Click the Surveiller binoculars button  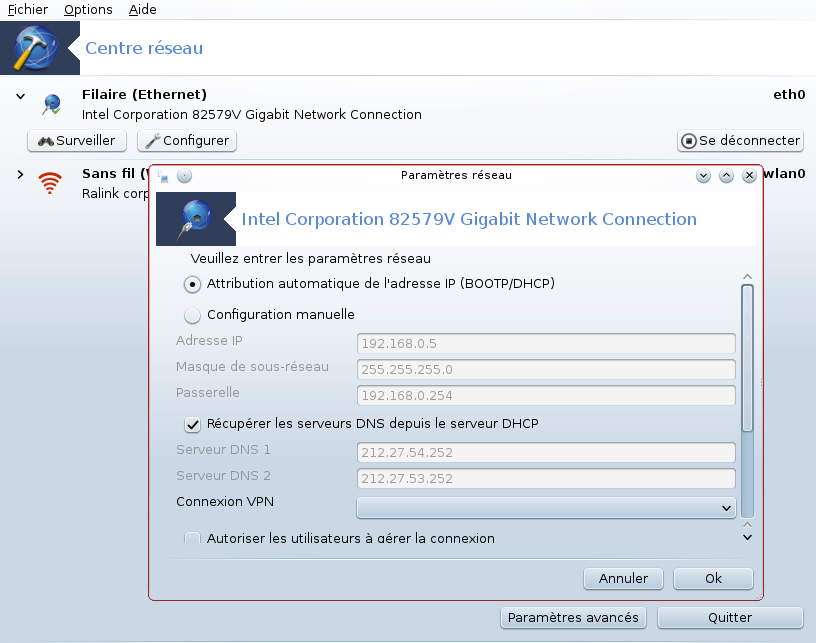77,141
